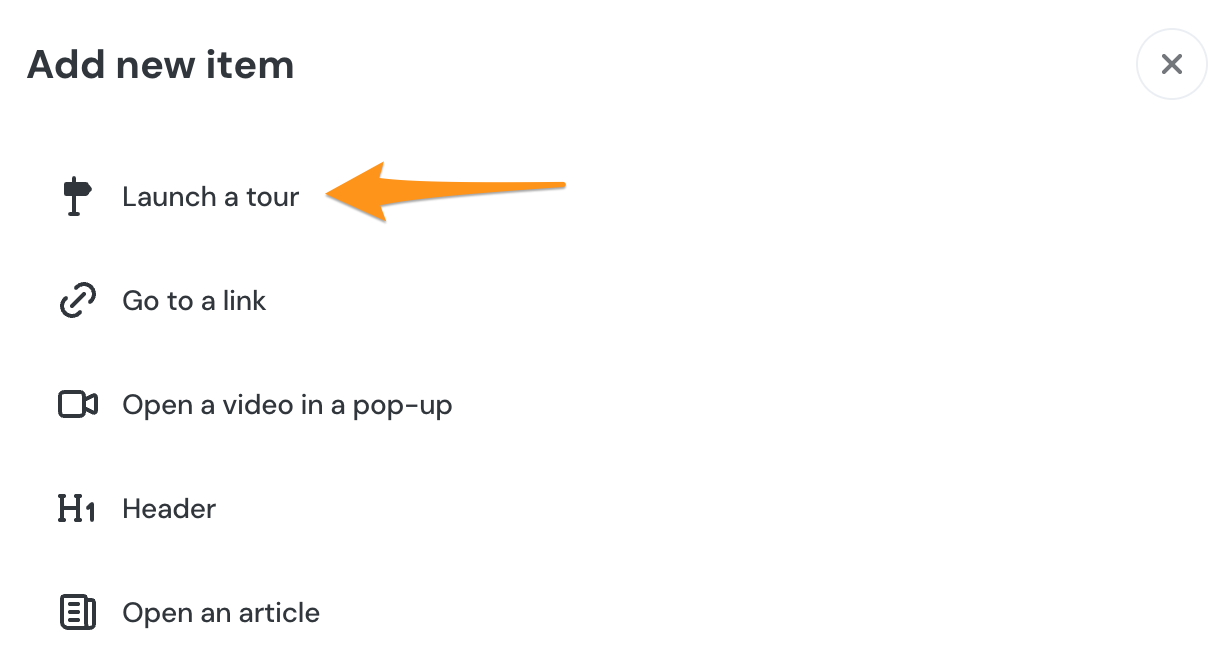The height and width of the screenshot is (670, 1226).
Task: Click the chain link icon
Action: pyautogui.click(x=78, y=301)
